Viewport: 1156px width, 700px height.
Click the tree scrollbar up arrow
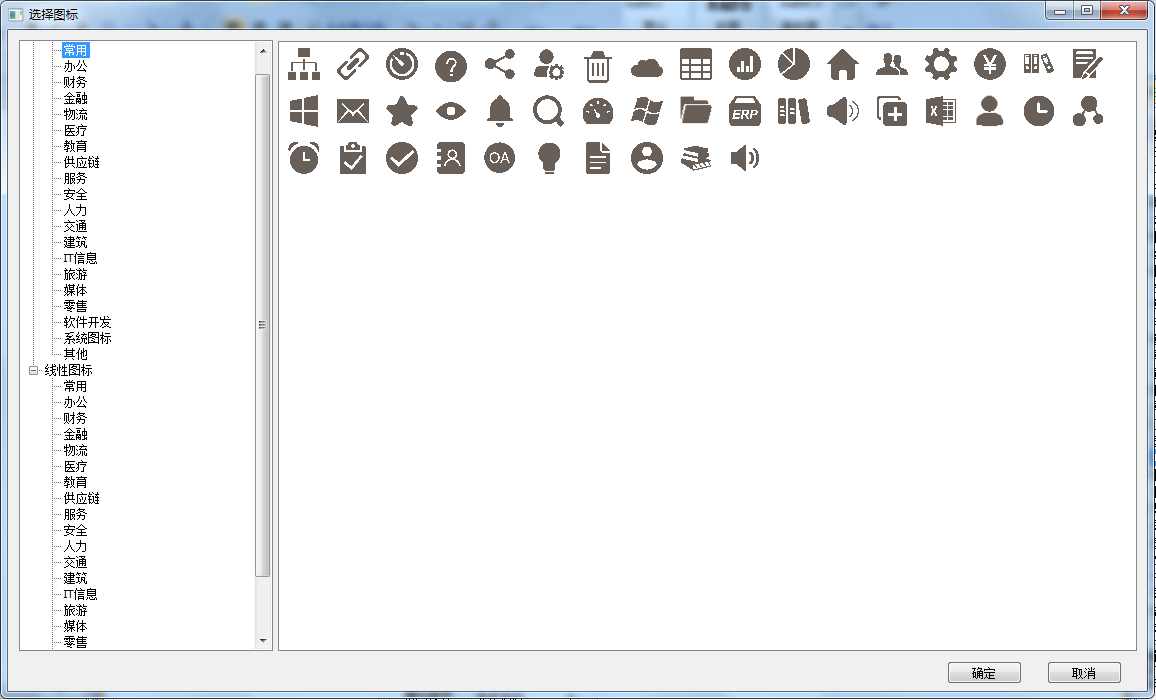263,50
